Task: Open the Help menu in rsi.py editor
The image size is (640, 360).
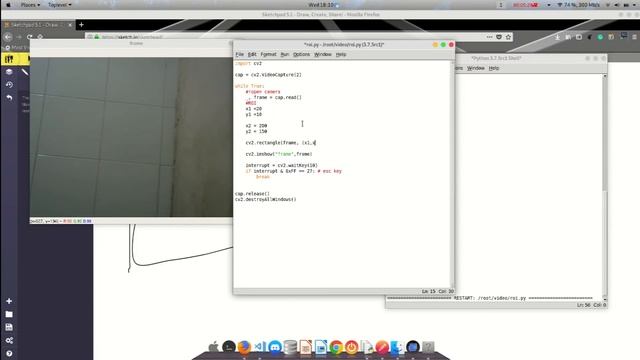Action: click(x=341, y=54)
